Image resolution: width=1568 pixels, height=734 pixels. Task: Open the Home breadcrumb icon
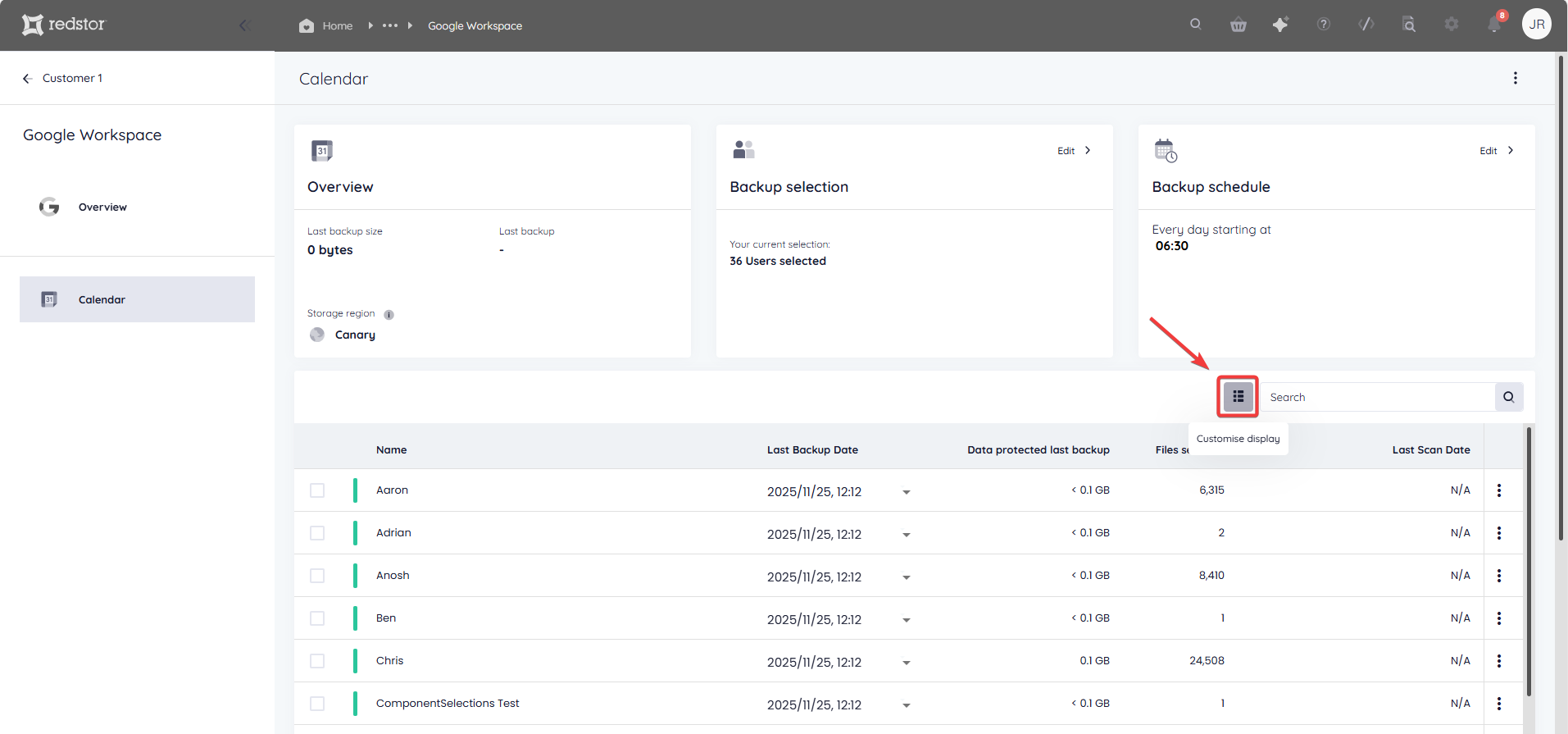click(x=307, y=25)
